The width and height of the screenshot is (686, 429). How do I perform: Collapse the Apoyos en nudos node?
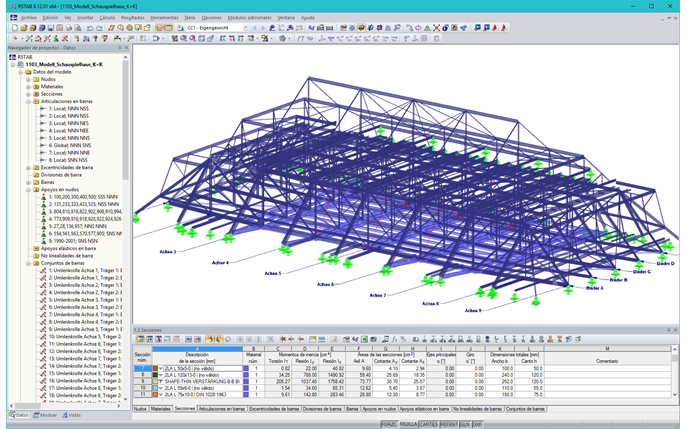tap(28, 190)
